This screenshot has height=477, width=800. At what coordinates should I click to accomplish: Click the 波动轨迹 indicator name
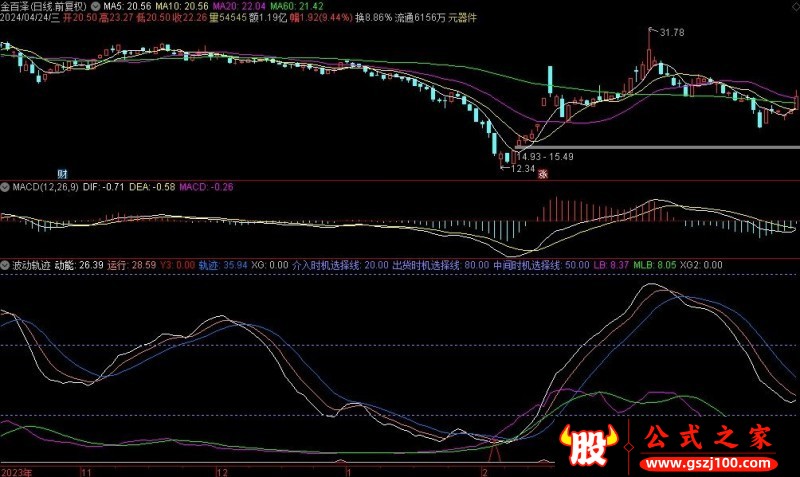31,265
